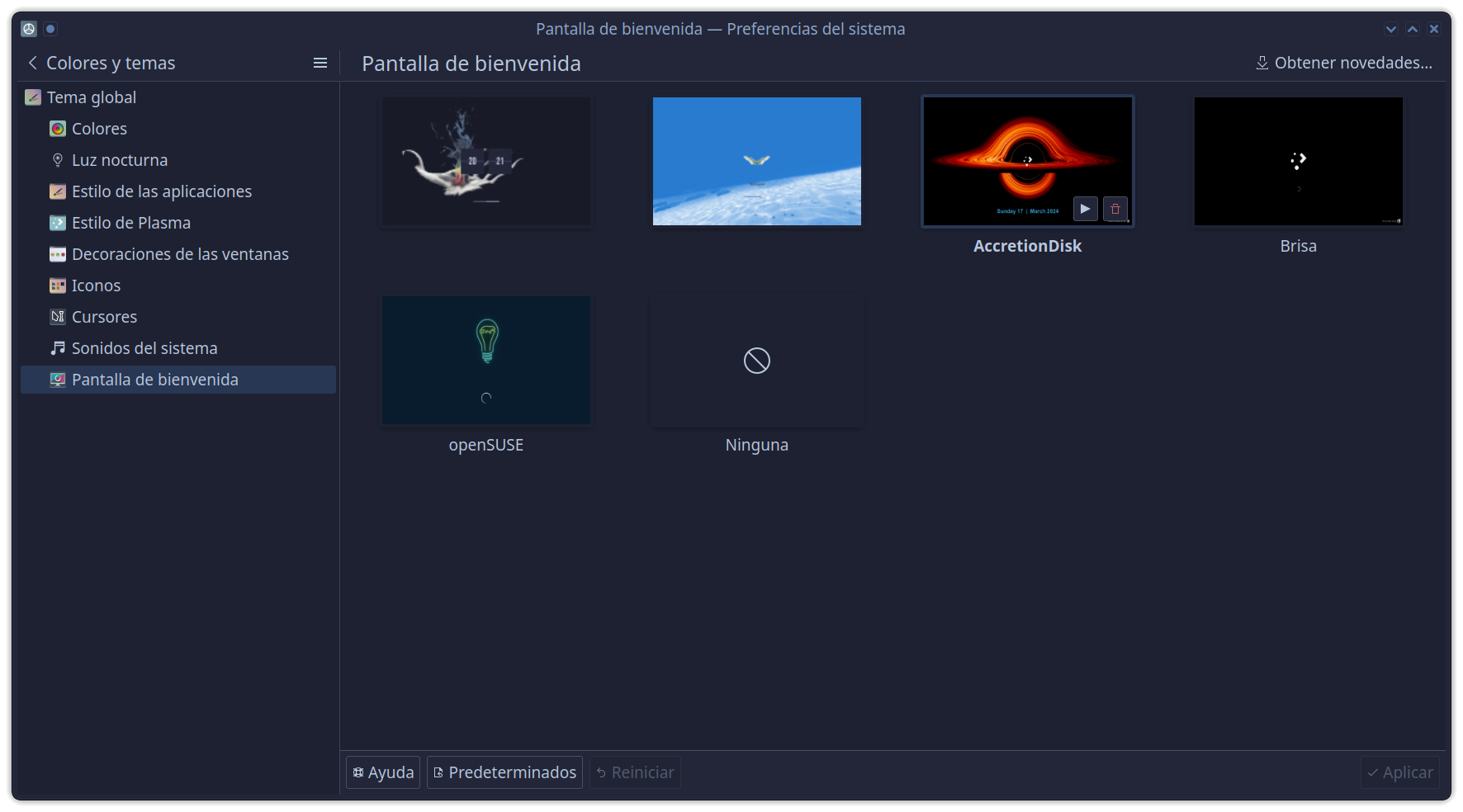Select the Iconos sidebar icon
This screenshot has width=1463, height=812.
(58, 286)
